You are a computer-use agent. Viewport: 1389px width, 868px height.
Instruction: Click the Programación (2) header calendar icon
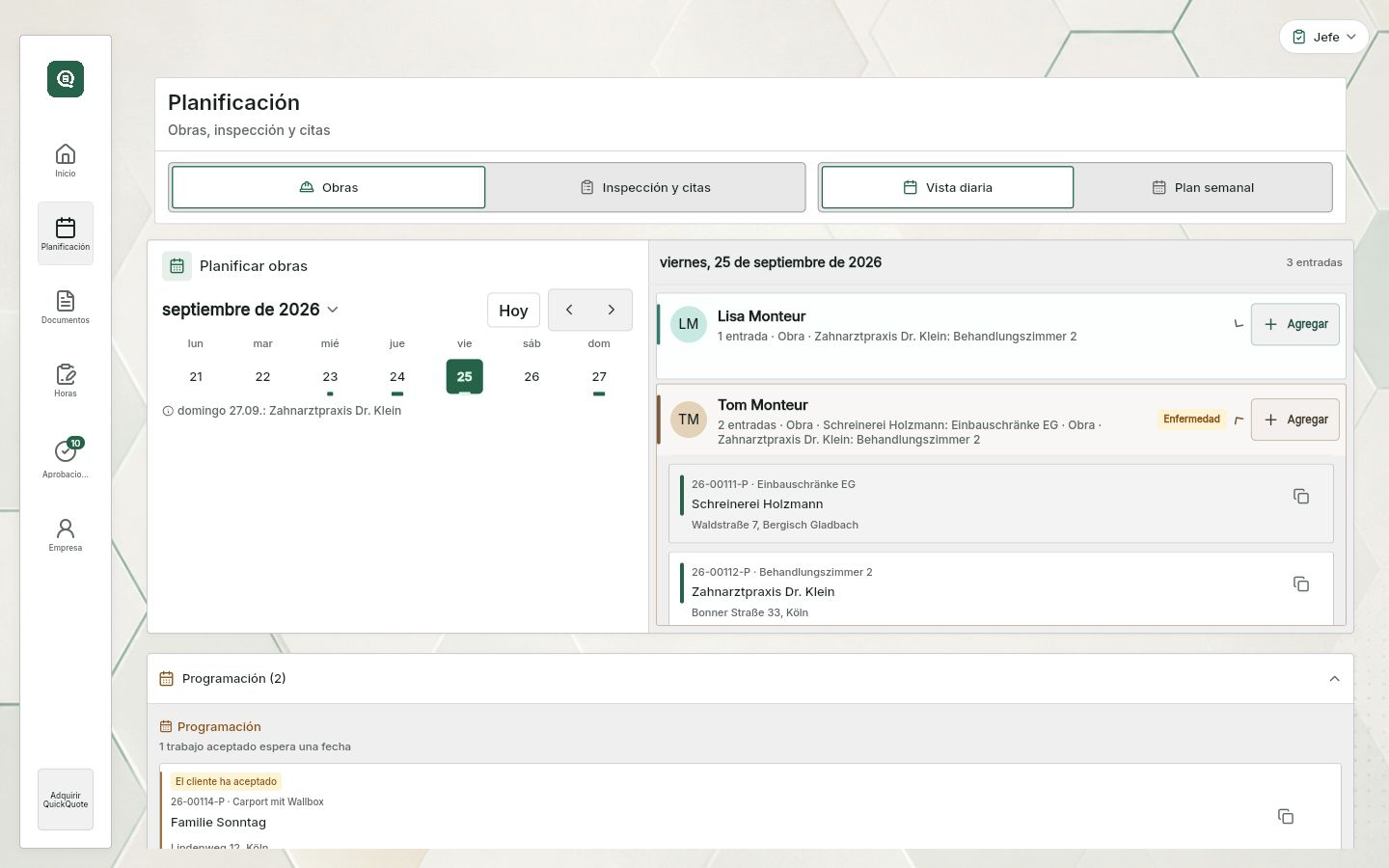point(166,679)
